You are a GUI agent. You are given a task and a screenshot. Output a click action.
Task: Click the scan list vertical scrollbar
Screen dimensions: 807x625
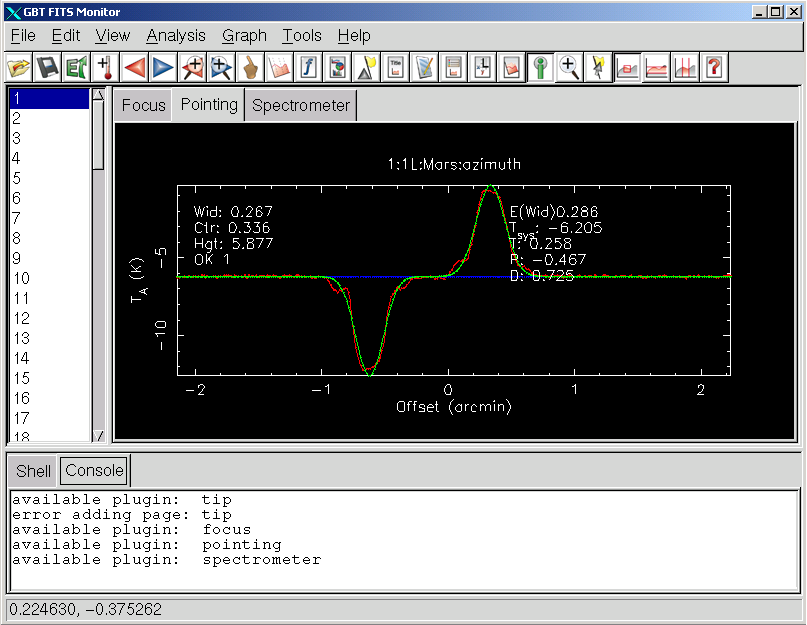click(x=98, y=300)
